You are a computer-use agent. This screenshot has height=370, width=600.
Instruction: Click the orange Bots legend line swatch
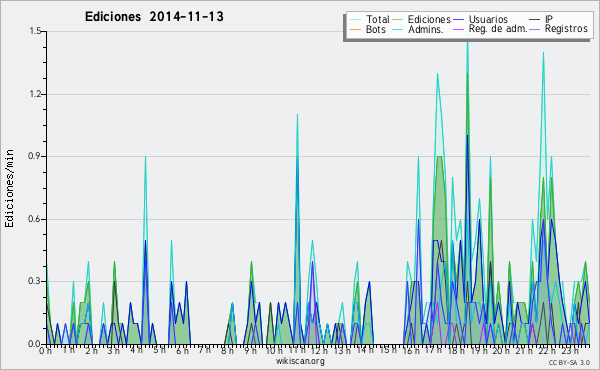point(355,29)
